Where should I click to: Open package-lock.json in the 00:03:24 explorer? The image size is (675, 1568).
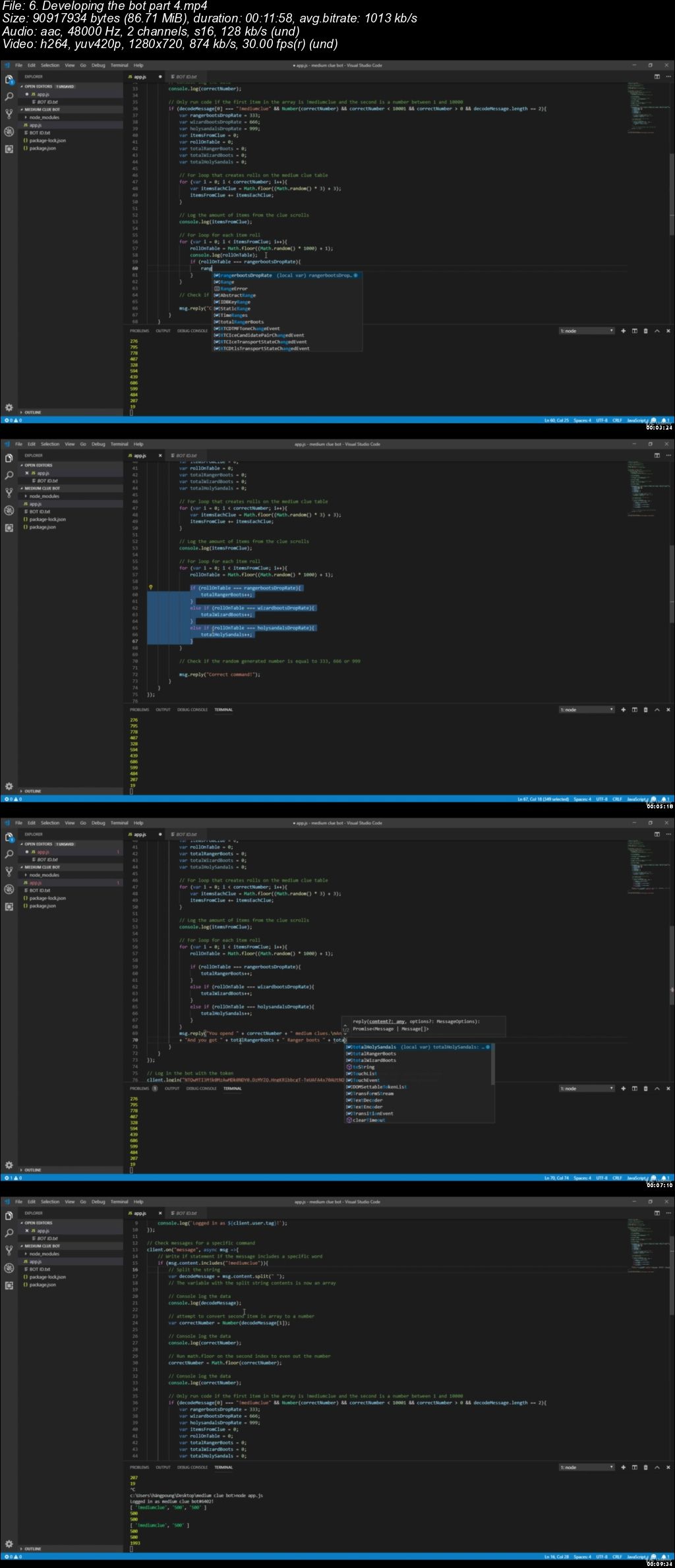pos(70,140)
